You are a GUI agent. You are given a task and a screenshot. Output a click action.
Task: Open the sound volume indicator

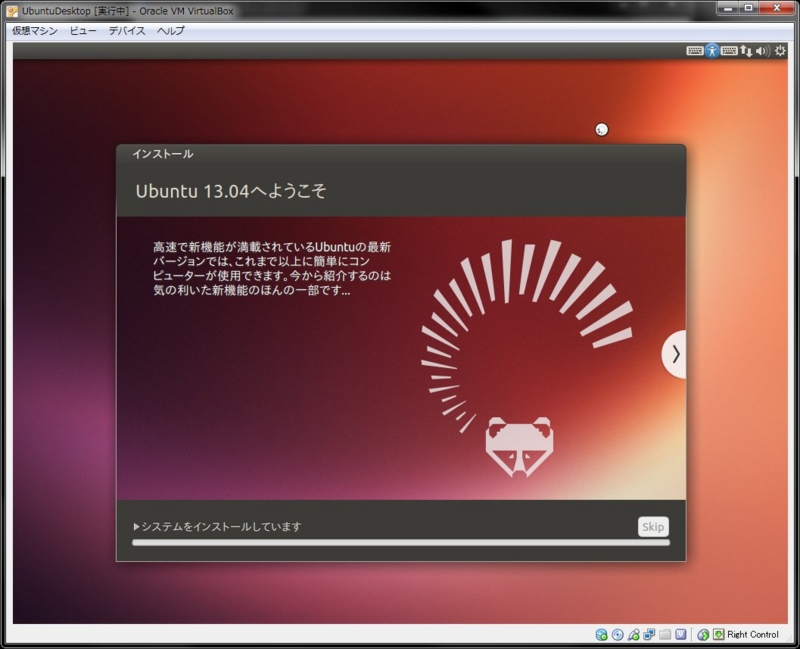[763, 51]
